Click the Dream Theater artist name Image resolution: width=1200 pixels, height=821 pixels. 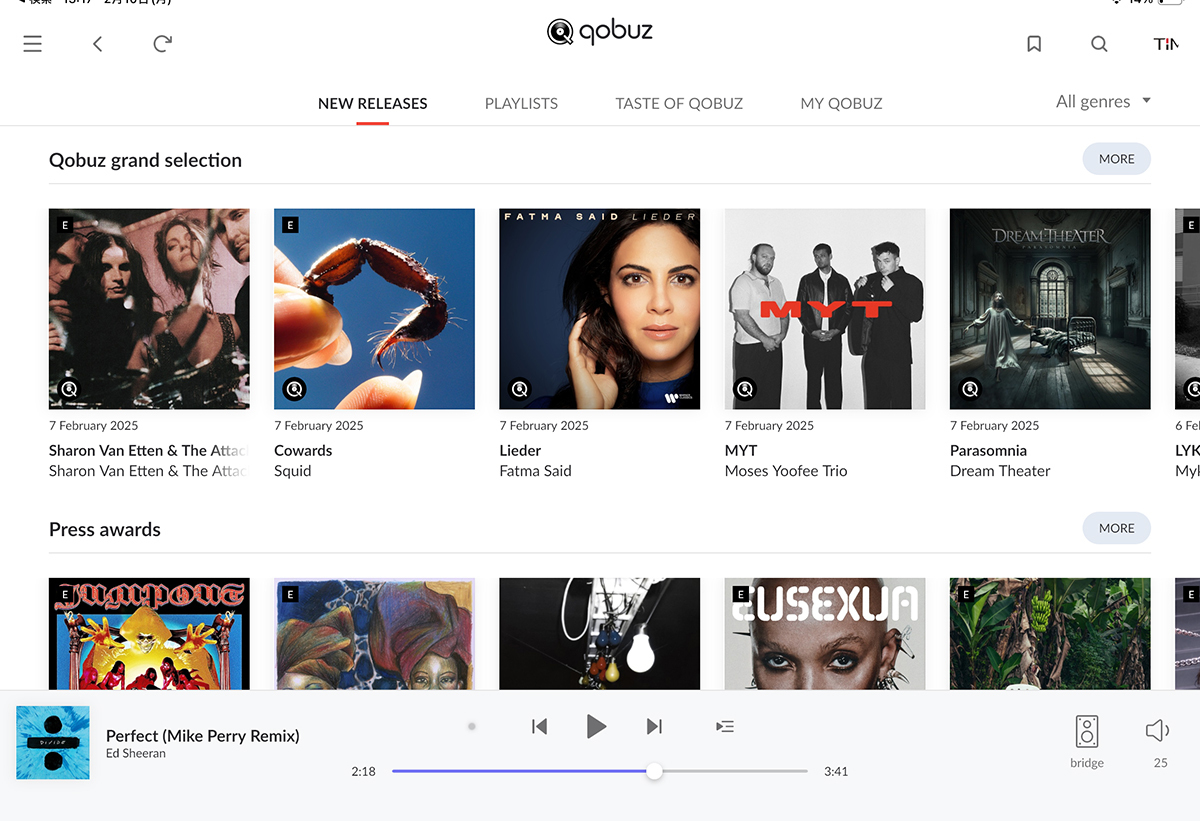pos(1000,471)
